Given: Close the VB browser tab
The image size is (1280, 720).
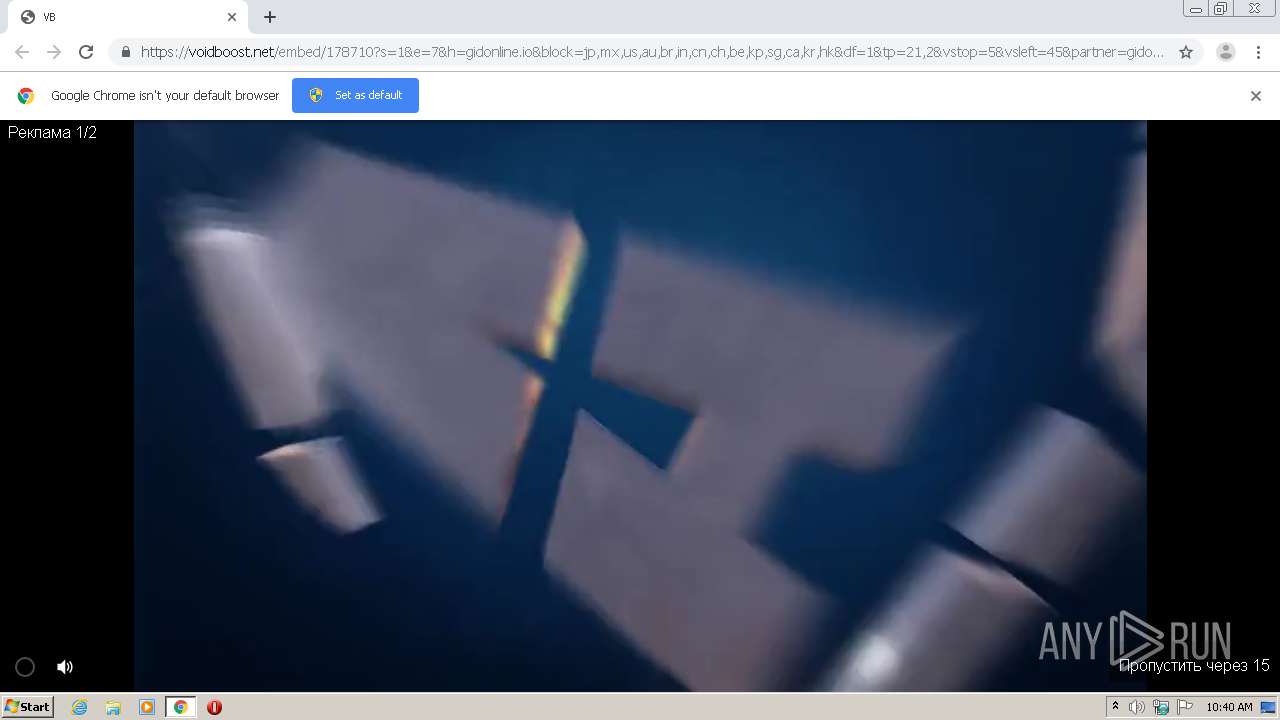Looking at the screenshot, I should [x=232, y=17].
